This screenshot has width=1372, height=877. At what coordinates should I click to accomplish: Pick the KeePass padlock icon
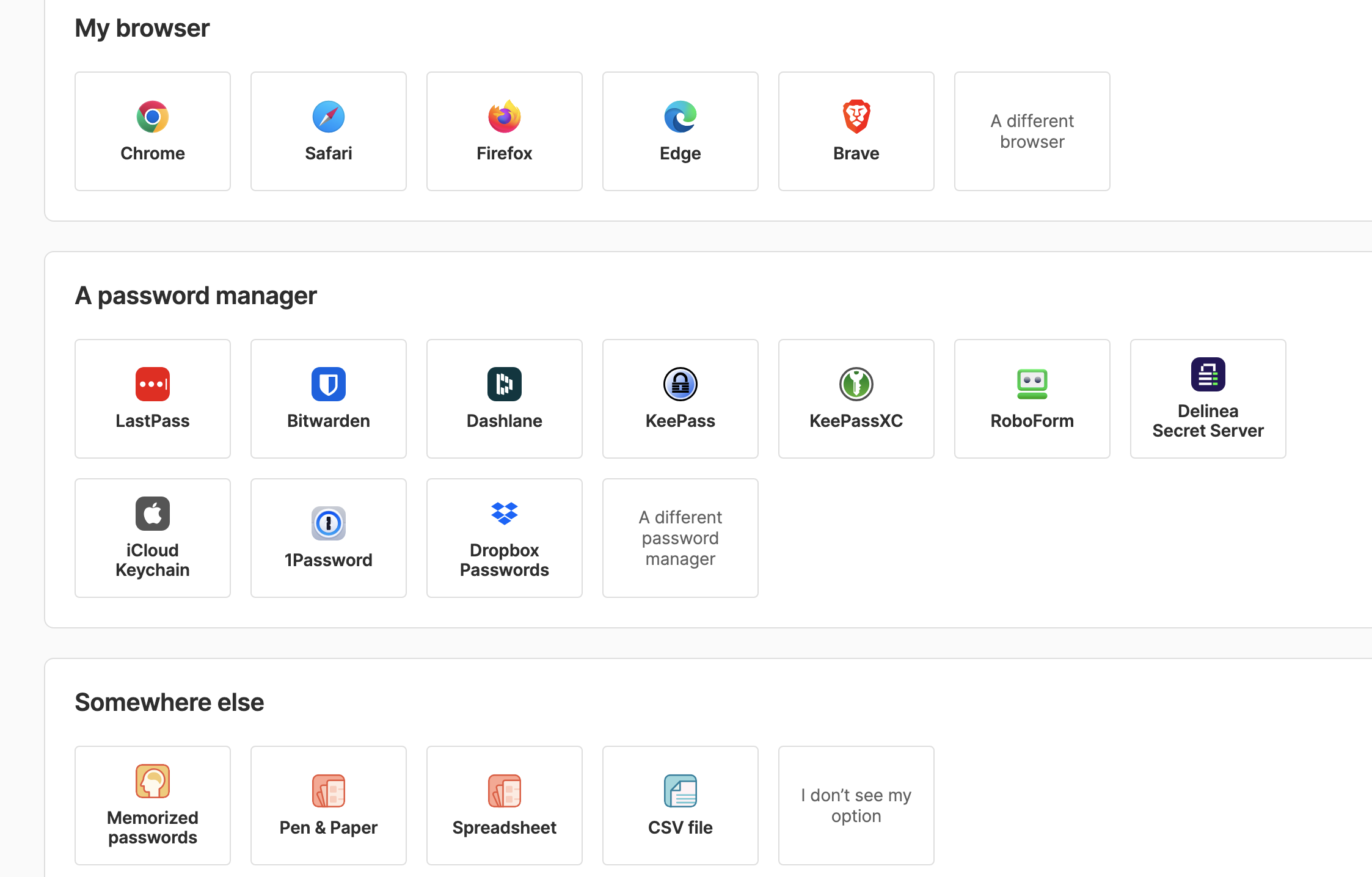tap(681, 384)
